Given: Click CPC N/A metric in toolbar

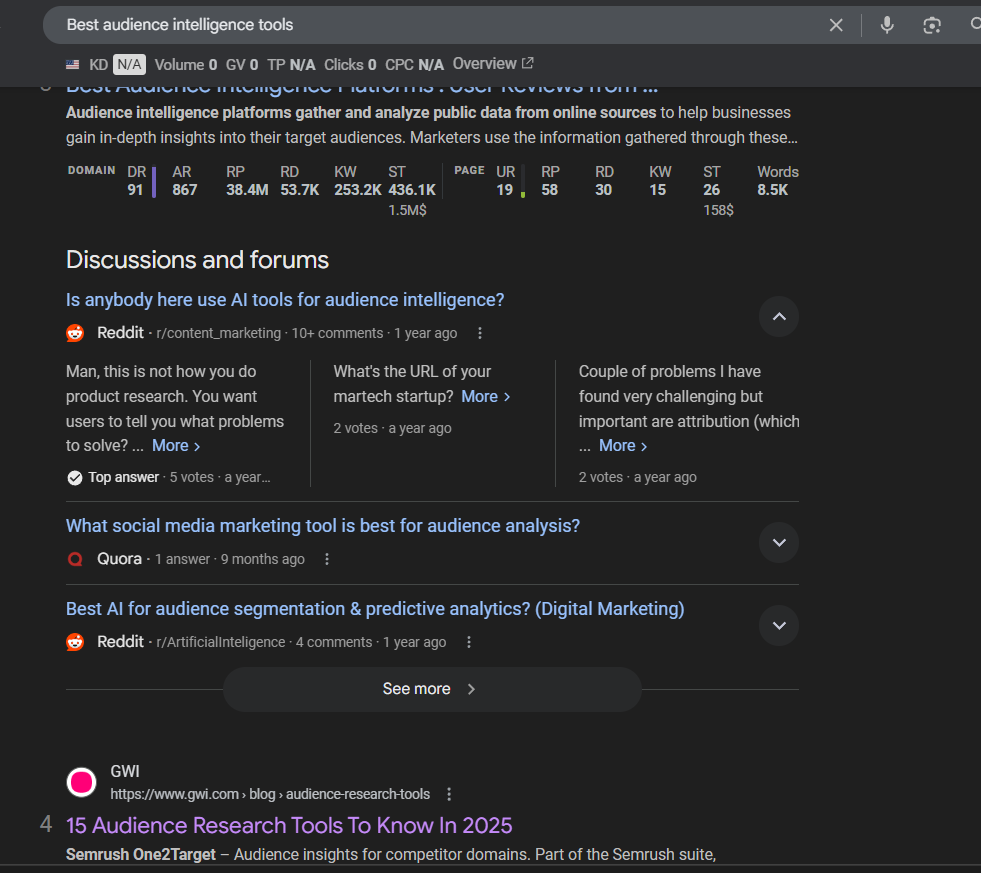Looking at the screenshot, I should pos(414,64).
